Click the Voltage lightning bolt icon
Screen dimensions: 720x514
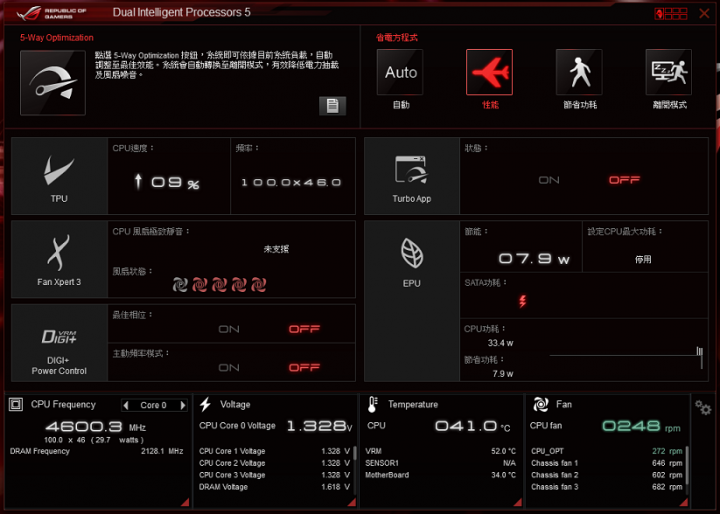tap(205, 404)
